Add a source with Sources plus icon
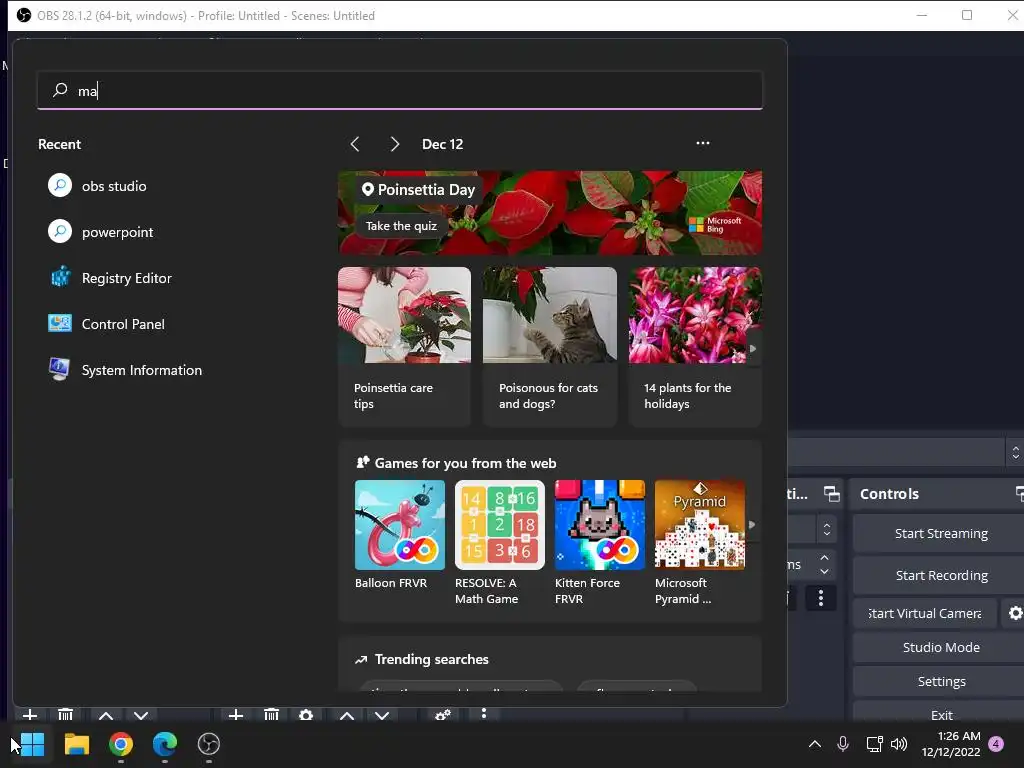 point(236,715)
